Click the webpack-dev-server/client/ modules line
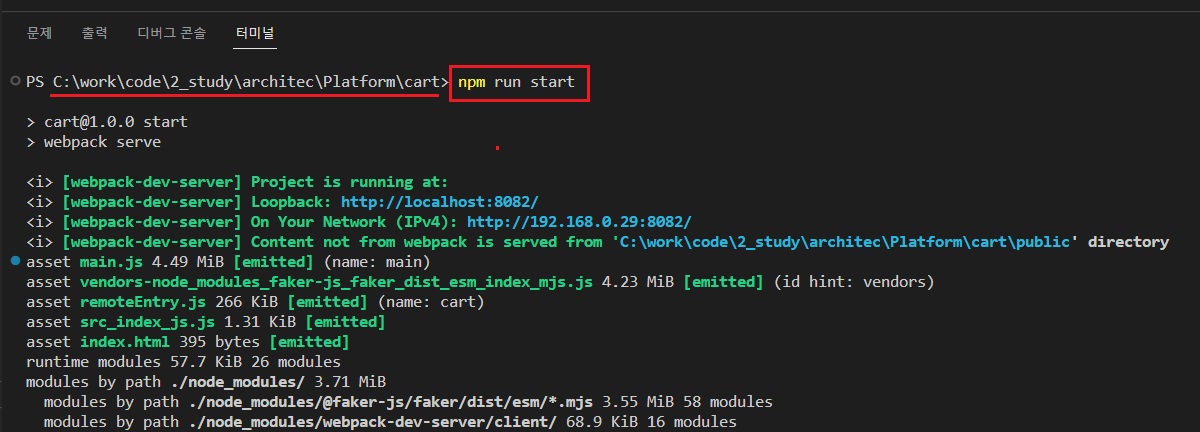The height and width of the screenshot is (432, 1200). point(390,422)
